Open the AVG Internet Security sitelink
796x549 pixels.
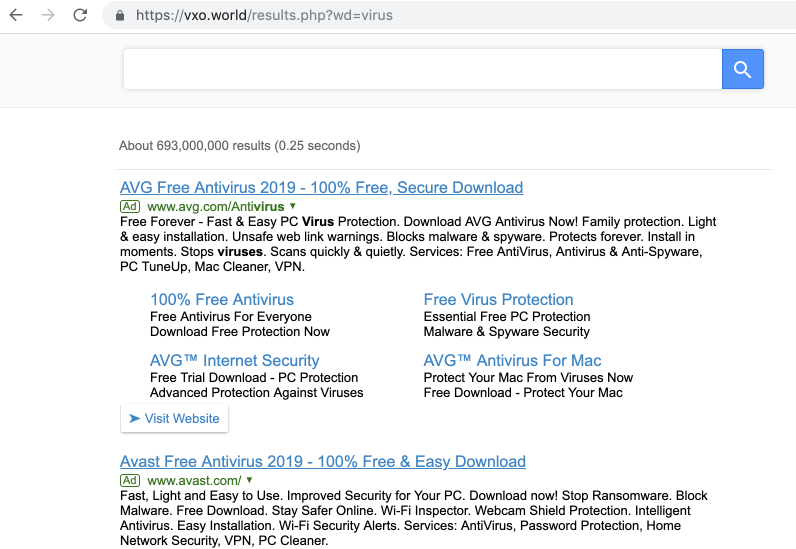(235, 361)
